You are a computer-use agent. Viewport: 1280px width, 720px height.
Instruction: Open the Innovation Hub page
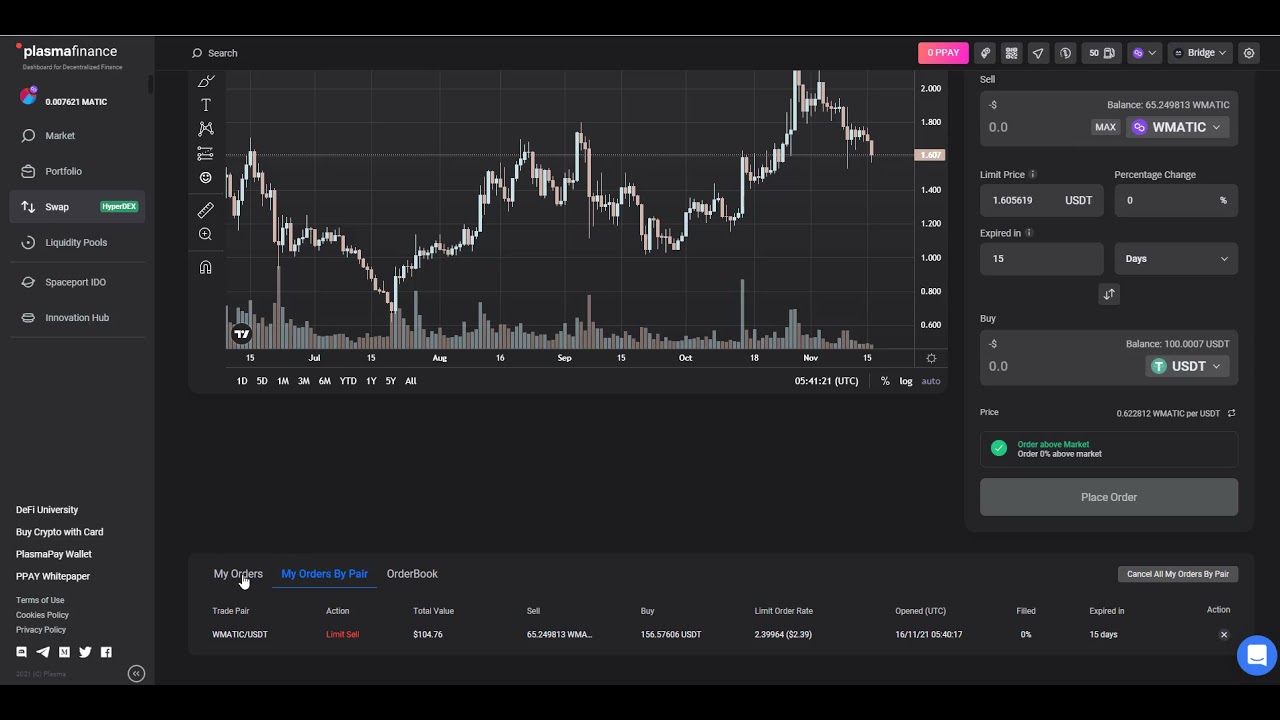click(77, 318)
